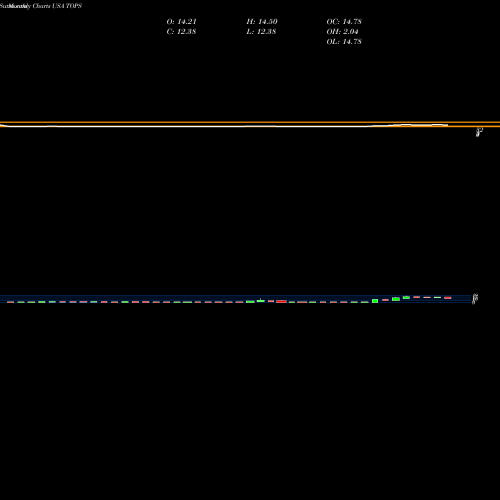Click the green candlestick with the upper wick
This screenshot has width=500, height=500.
(260, 301)
